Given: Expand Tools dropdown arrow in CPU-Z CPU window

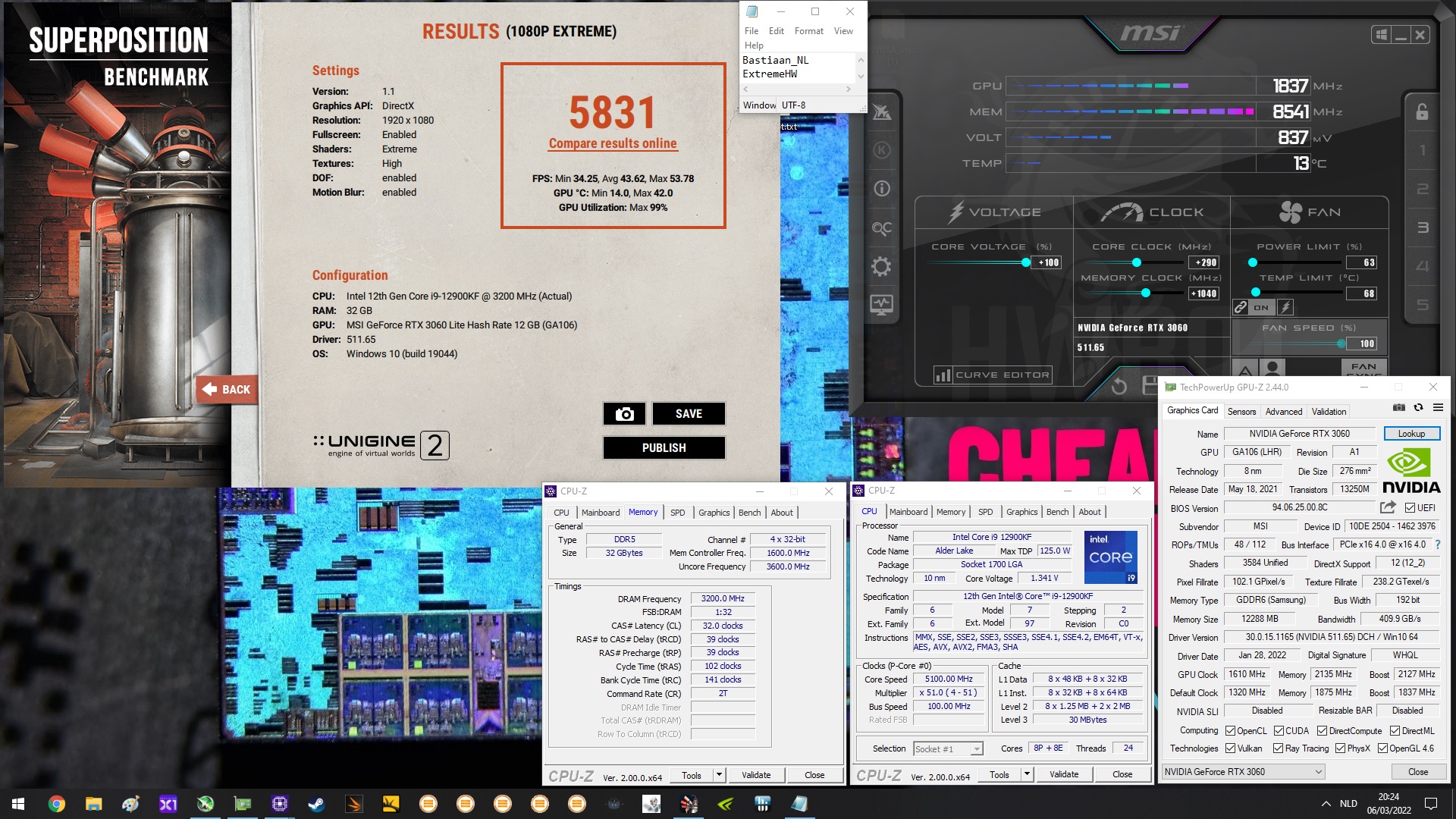Looking at the screenshot, I should point(1027,775).
